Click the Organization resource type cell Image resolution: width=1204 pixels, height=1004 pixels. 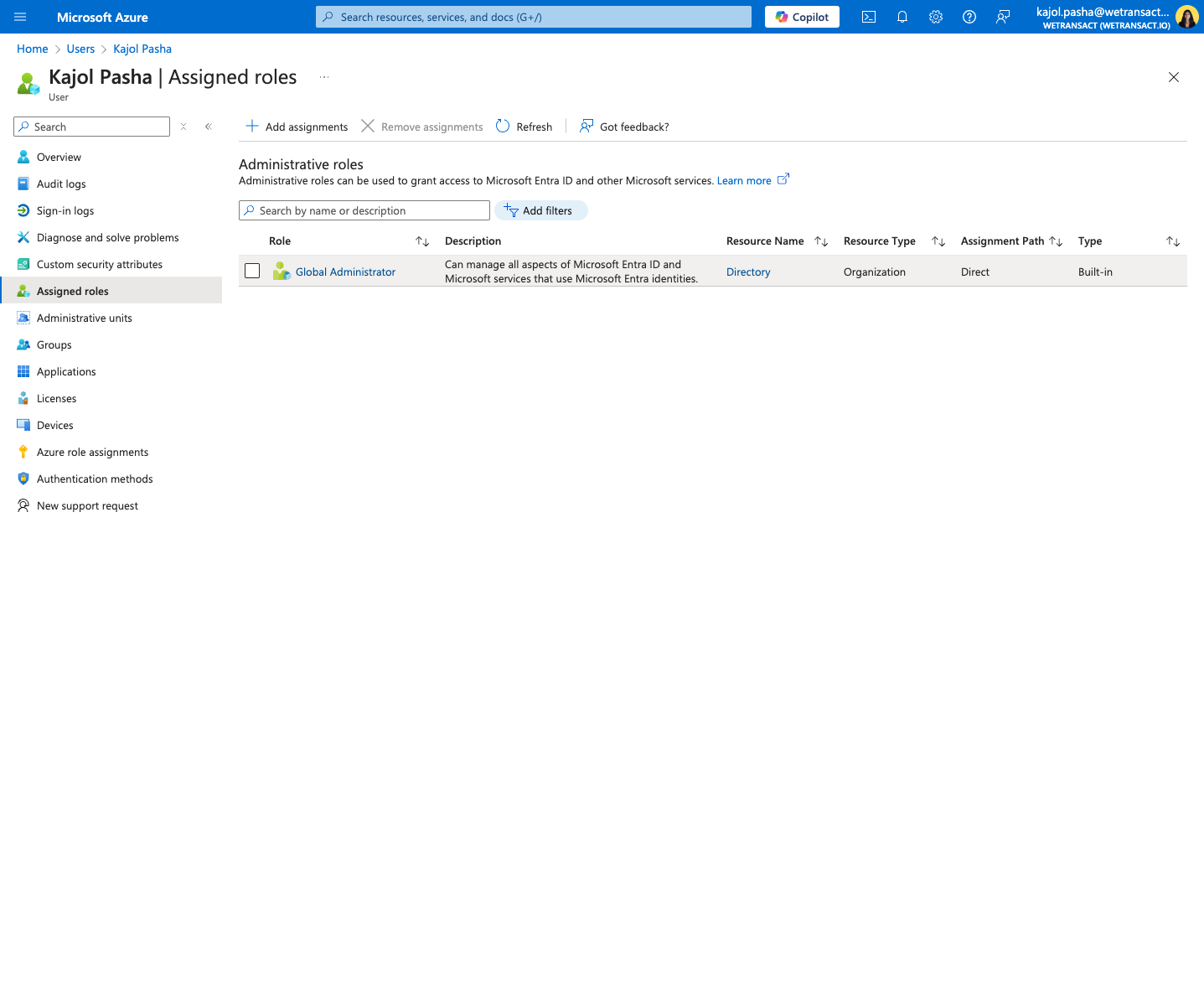tap(875, 272)
